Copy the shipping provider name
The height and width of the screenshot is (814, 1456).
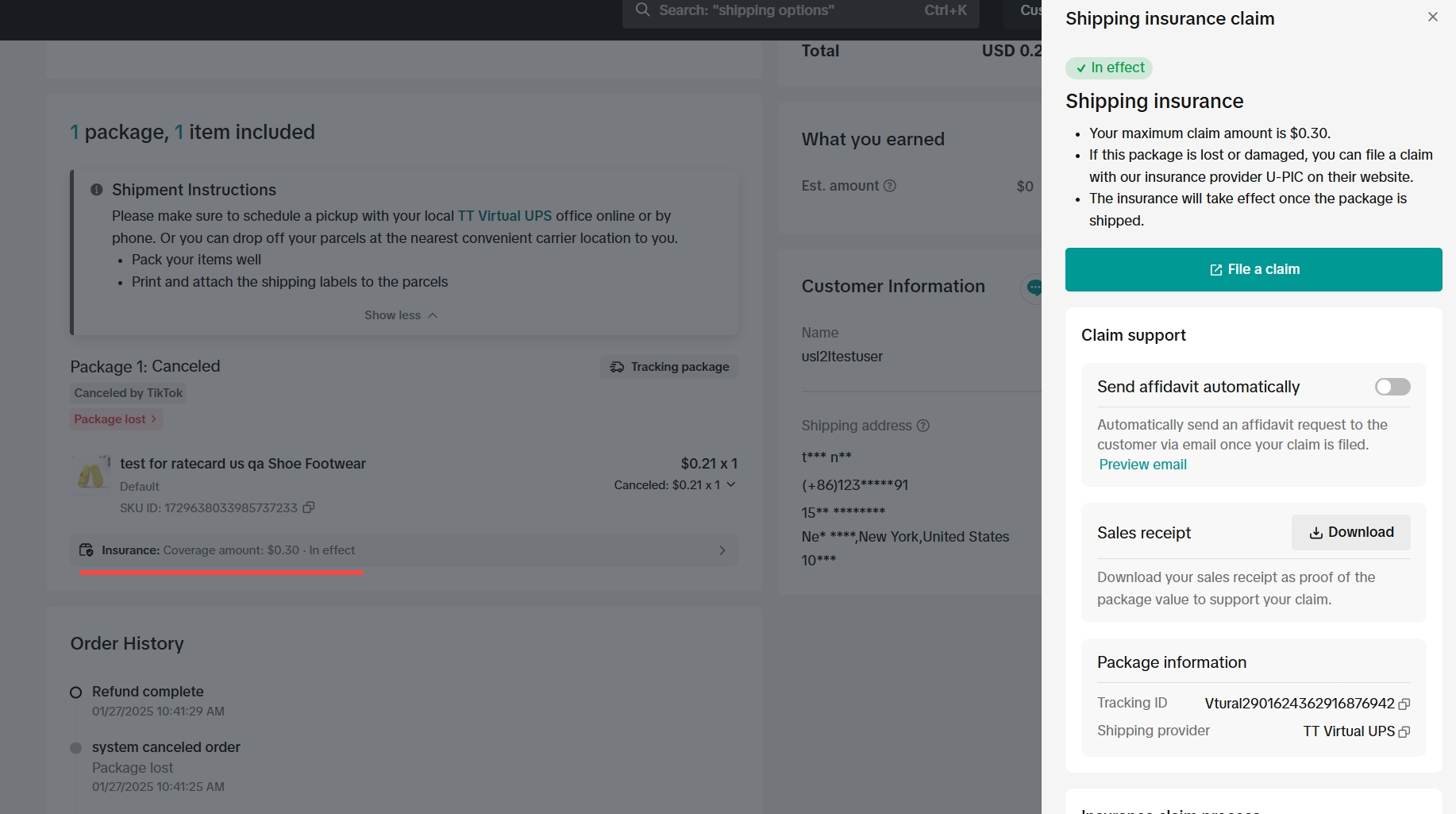[1404, 732]
